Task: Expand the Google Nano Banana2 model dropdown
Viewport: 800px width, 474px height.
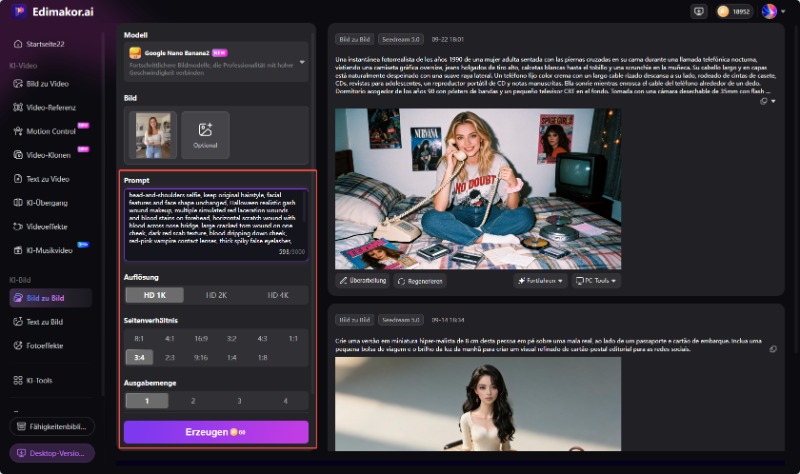Action: pos(302,62)
